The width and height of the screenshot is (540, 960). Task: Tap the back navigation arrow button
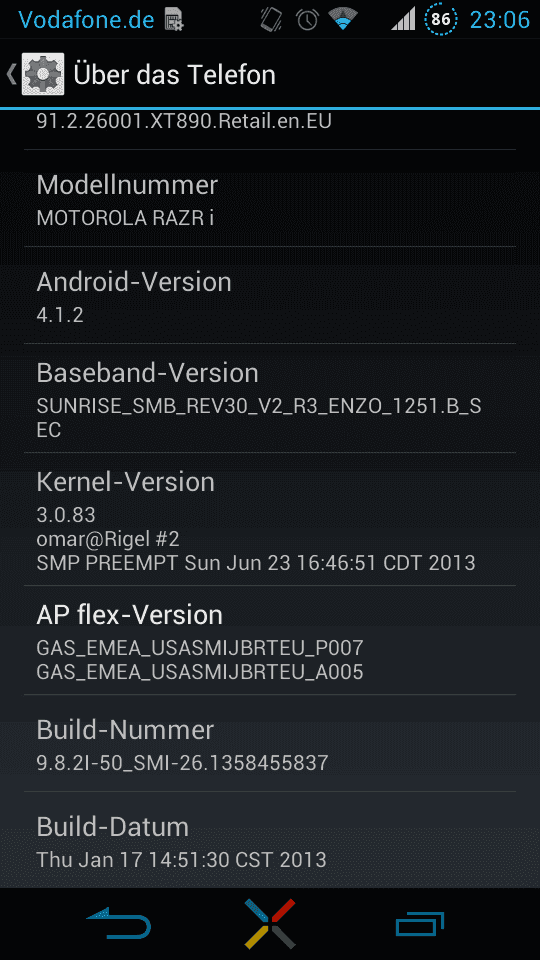(x=119, y=925)
